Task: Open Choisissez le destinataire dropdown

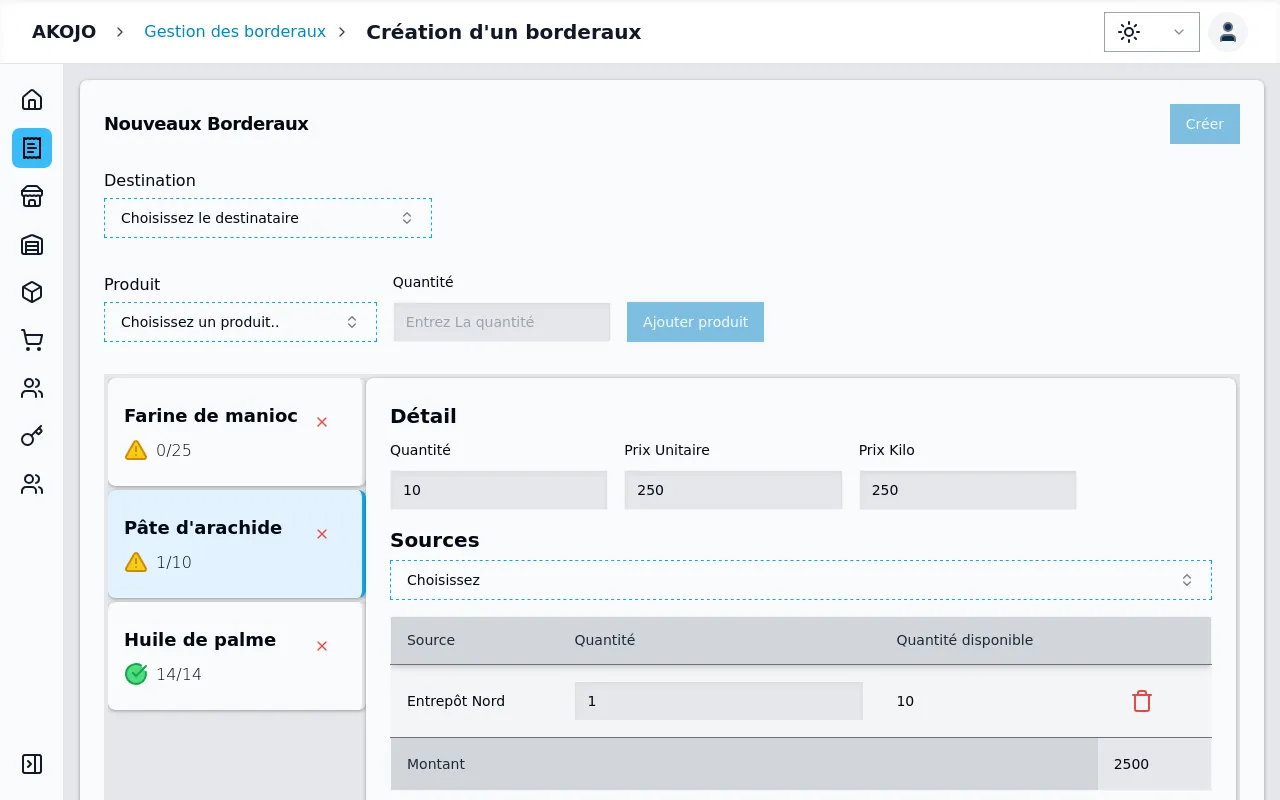Action: click(267, 218)
